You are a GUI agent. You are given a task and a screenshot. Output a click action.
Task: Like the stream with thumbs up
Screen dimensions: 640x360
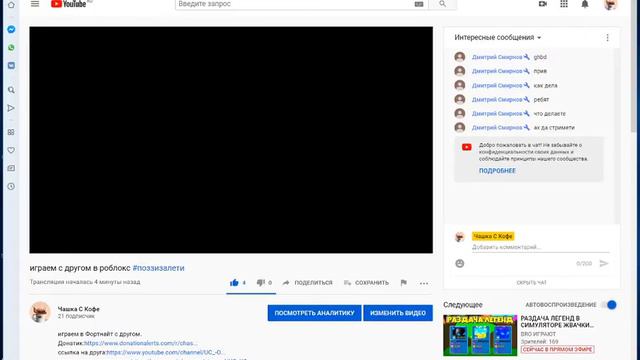(234, 282)
